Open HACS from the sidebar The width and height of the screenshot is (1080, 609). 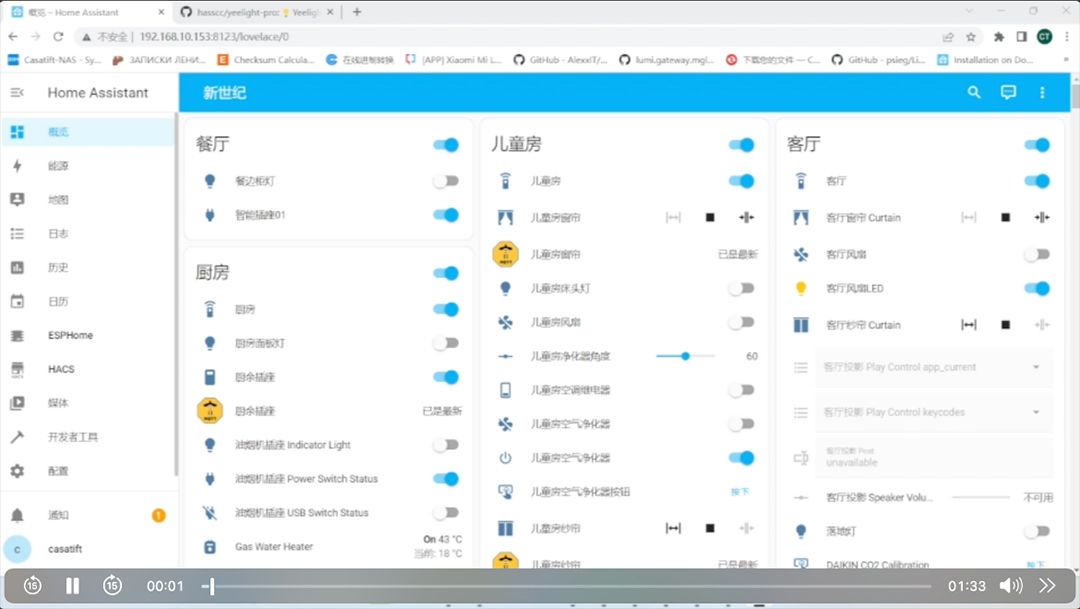coord(61,369)
